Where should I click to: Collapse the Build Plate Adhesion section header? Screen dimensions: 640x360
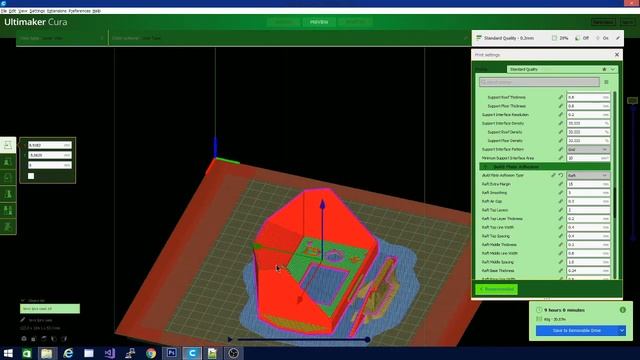pyautogui.click(x=544, y=167)
